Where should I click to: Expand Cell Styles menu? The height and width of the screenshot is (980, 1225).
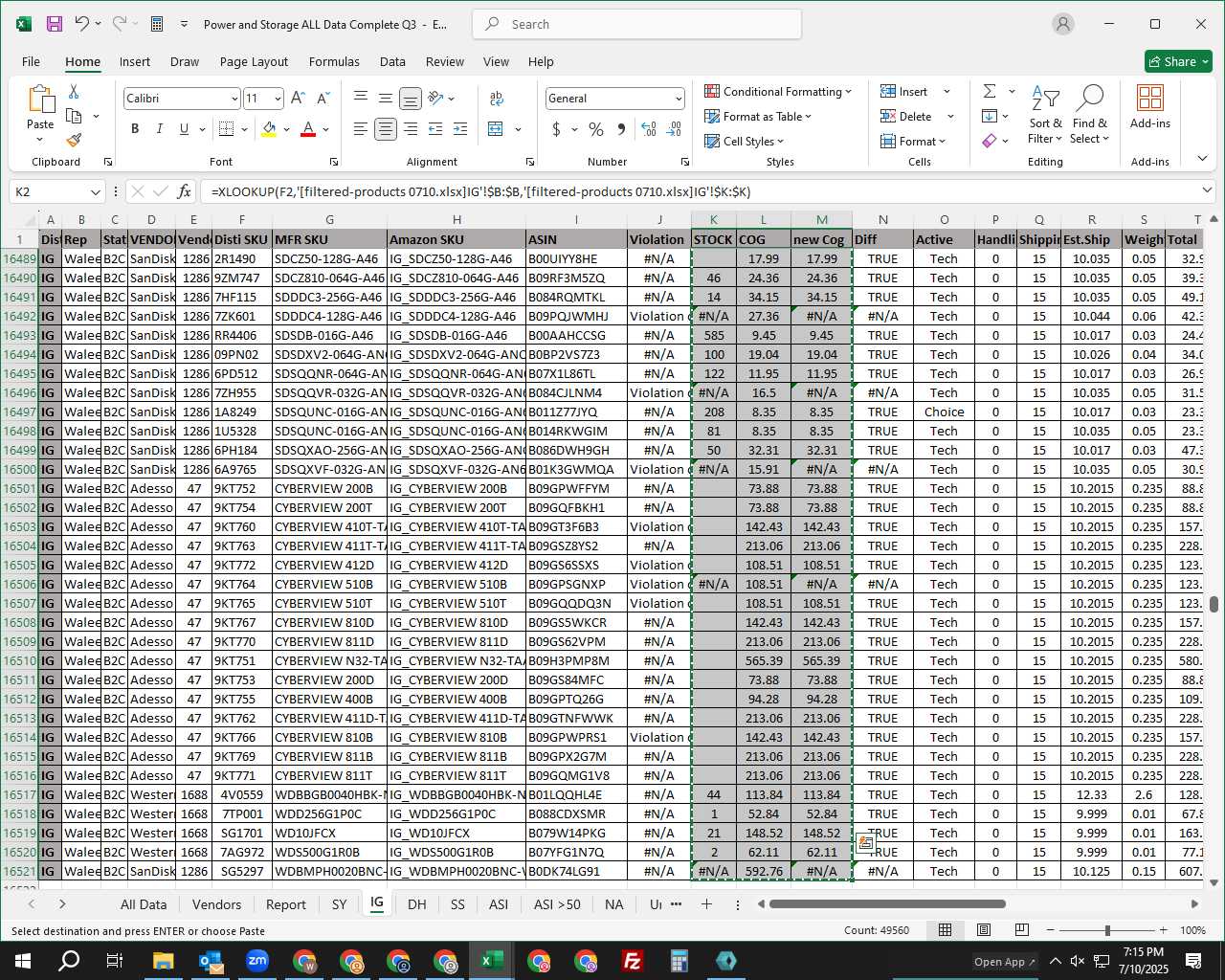coord(745,141)
